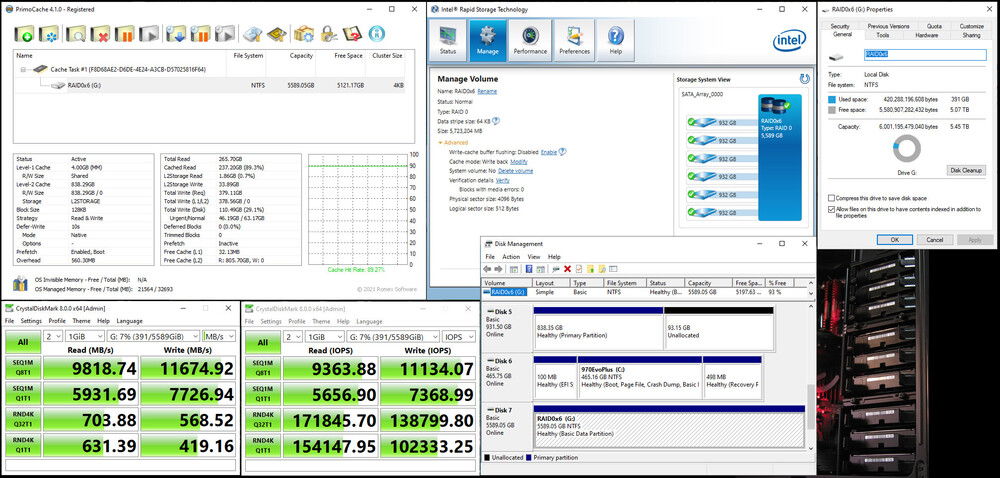The height and width of the screenshot is (478, 1000).
Task: Click PrimoCache flush deferred data icon (blue arrow)
Action: click(175, 34)
